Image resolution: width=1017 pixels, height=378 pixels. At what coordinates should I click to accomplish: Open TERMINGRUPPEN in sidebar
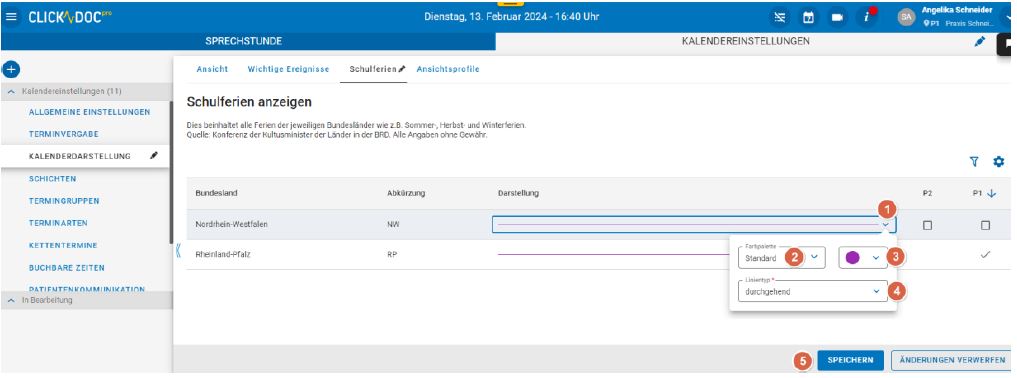click(64, 201)
